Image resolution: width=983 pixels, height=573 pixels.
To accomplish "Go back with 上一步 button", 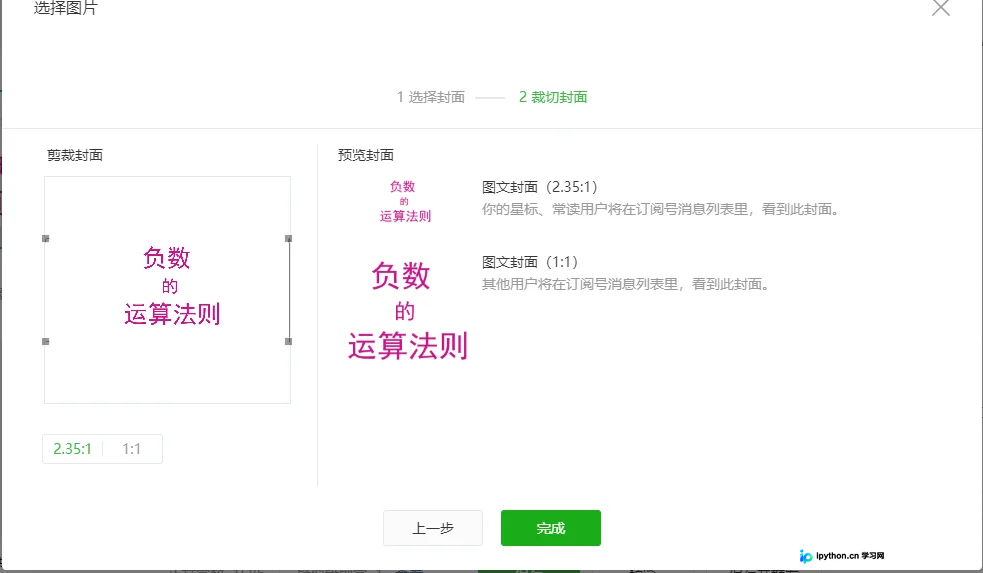I will (433, 528).
